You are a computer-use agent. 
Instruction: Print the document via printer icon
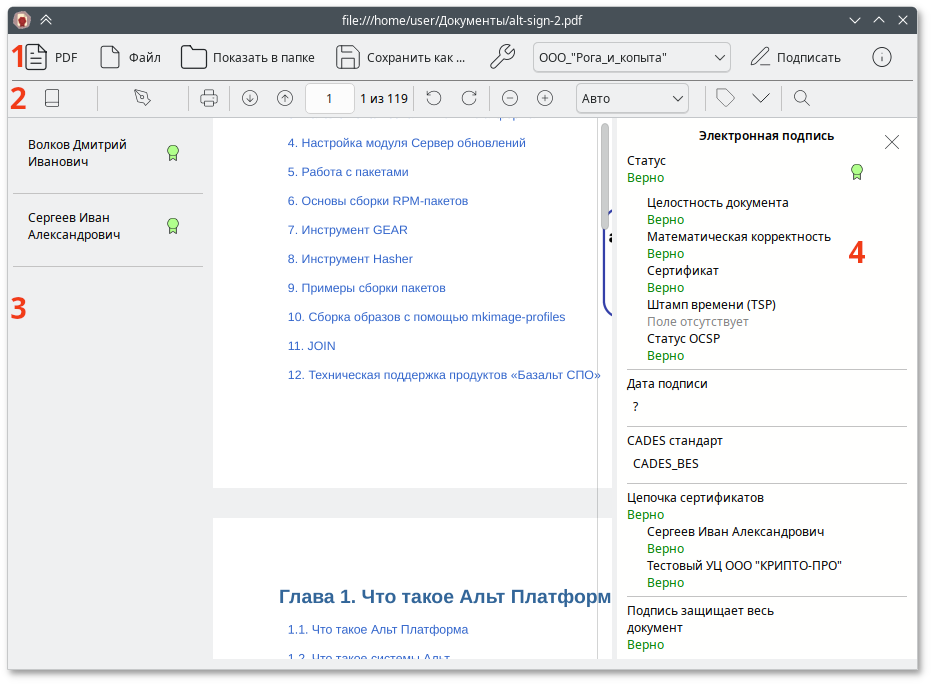point(208,98)
